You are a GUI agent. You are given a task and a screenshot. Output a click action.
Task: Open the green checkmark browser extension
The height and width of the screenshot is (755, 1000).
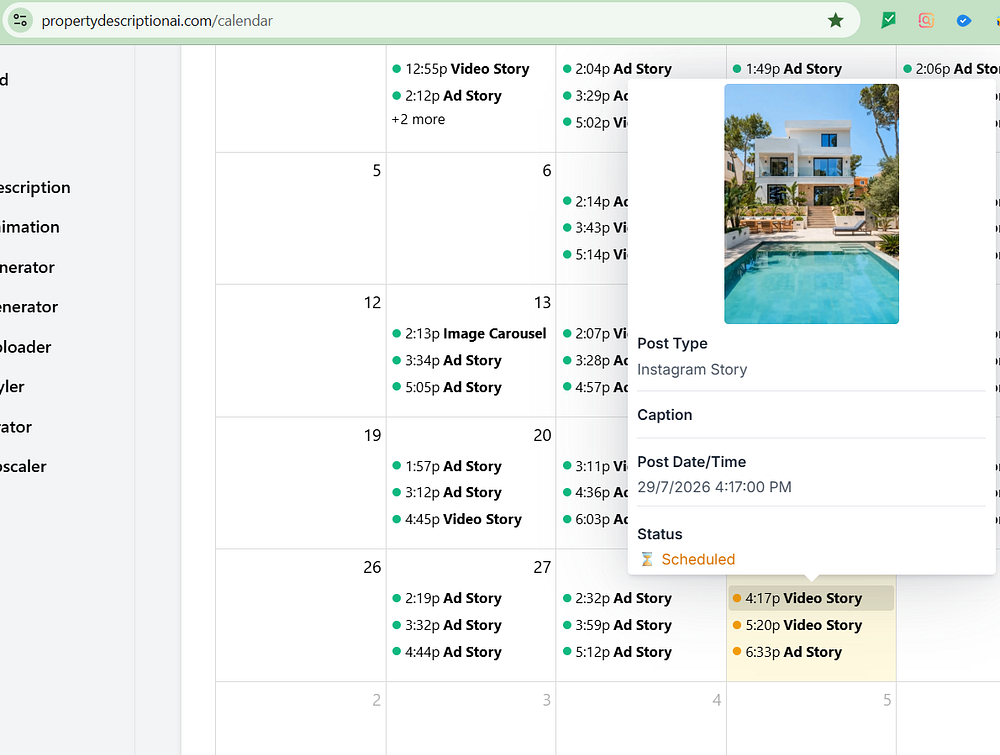[888, 20]
